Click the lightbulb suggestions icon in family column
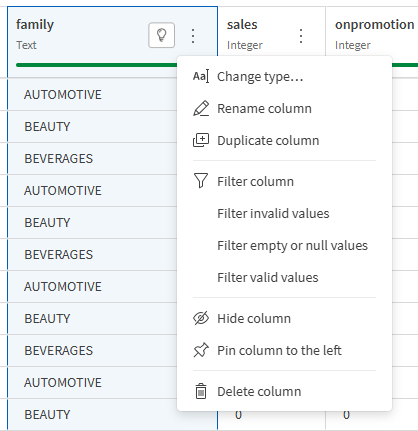418x431 pixels. click(161, 35)
